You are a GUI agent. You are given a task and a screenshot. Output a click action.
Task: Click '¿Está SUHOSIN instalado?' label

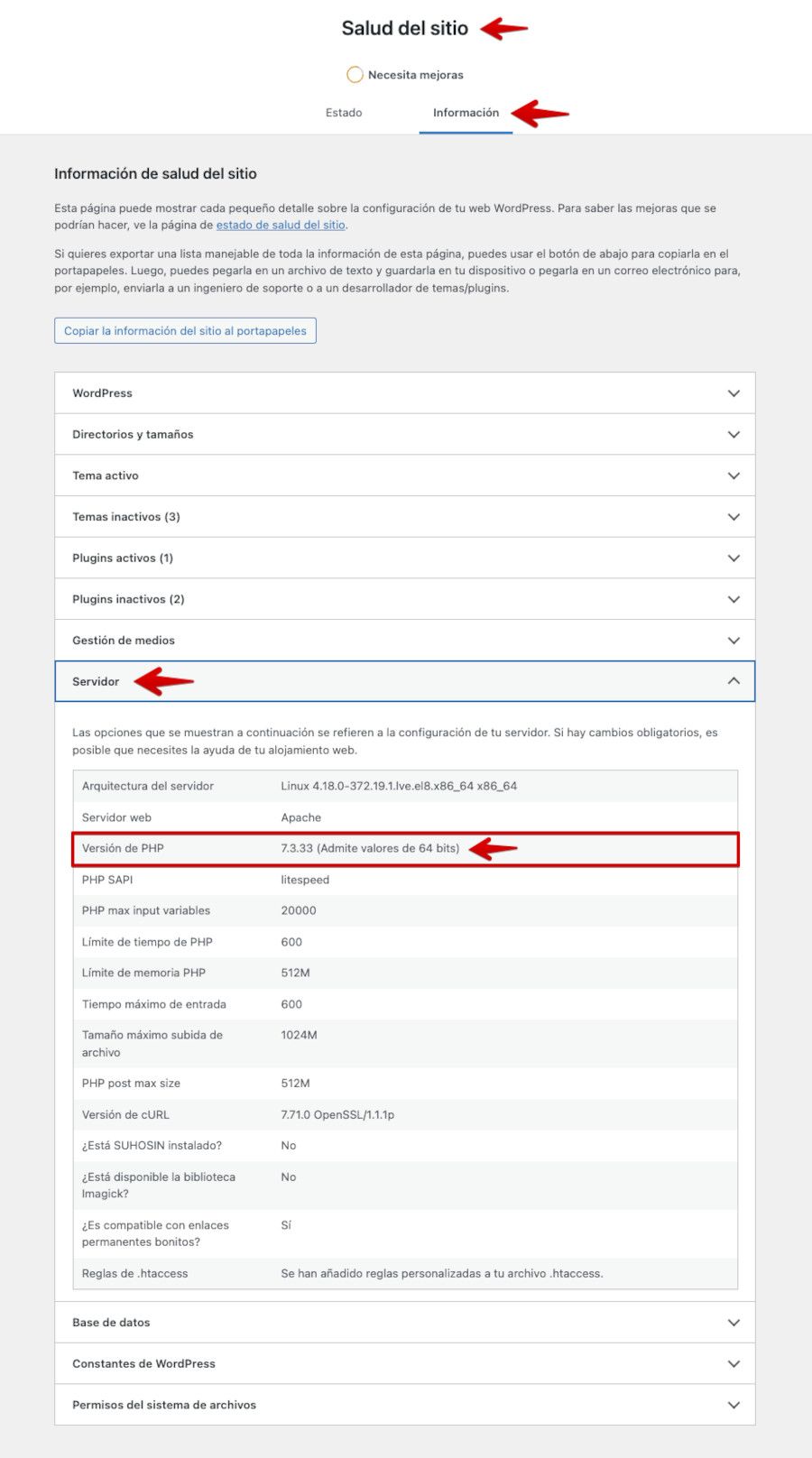coord(152,1146)
